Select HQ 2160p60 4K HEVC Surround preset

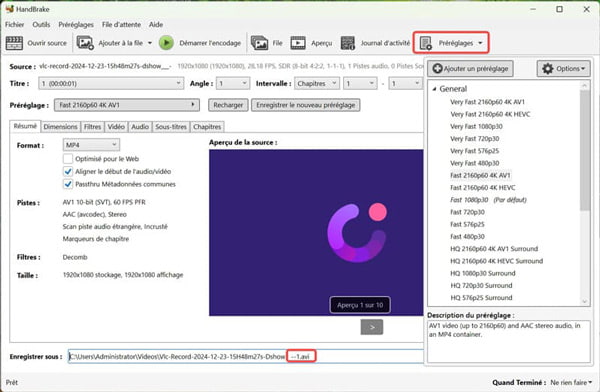497,261
